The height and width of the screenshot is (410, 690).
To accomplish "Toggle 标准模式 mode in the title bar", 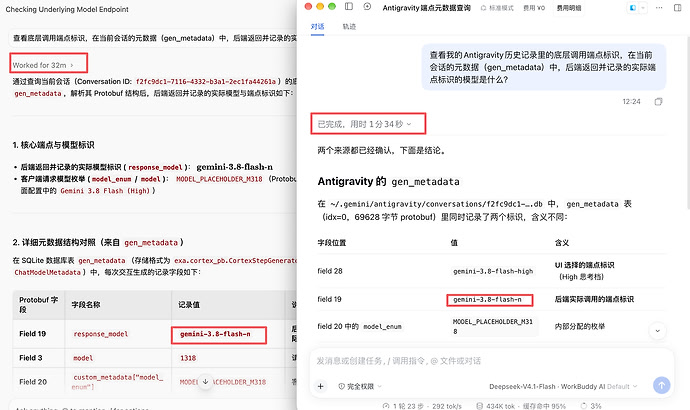I will pyautogui.click(x=497, y=8).
